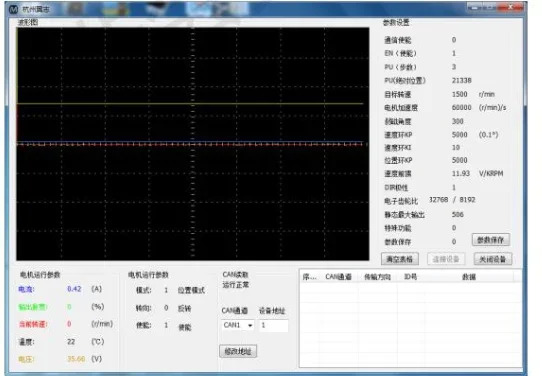Click the 序… column header

[309, 277]
